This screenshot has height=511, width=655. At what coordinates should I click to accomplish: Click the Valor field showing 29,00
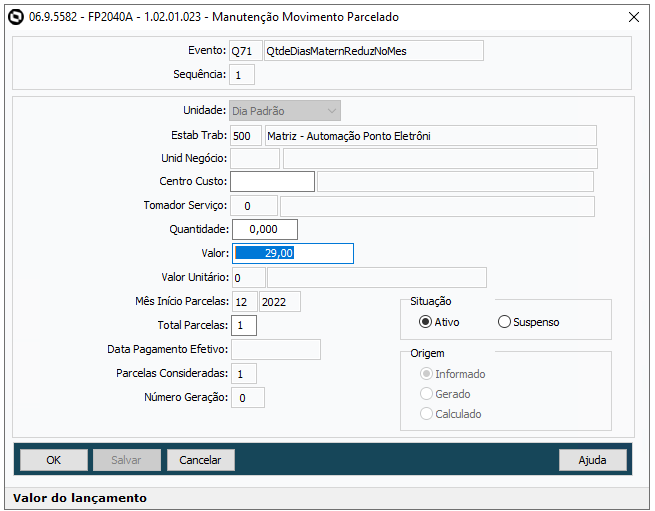coord(293,253)
